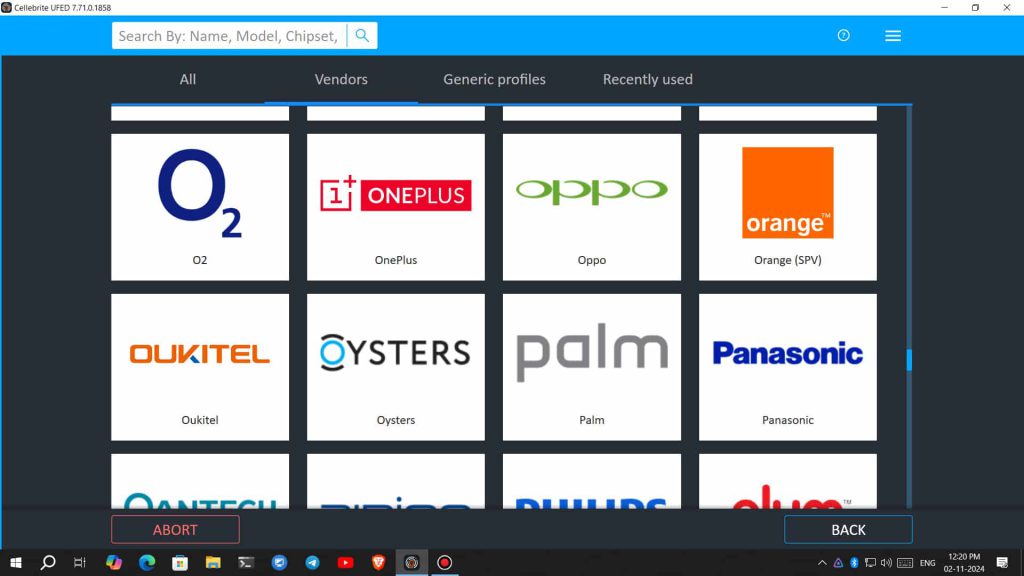Image resolution: width=1024 pixels, height=576 pixels.
Task: Open the hamburger menu
Action: tap(893, 36)
